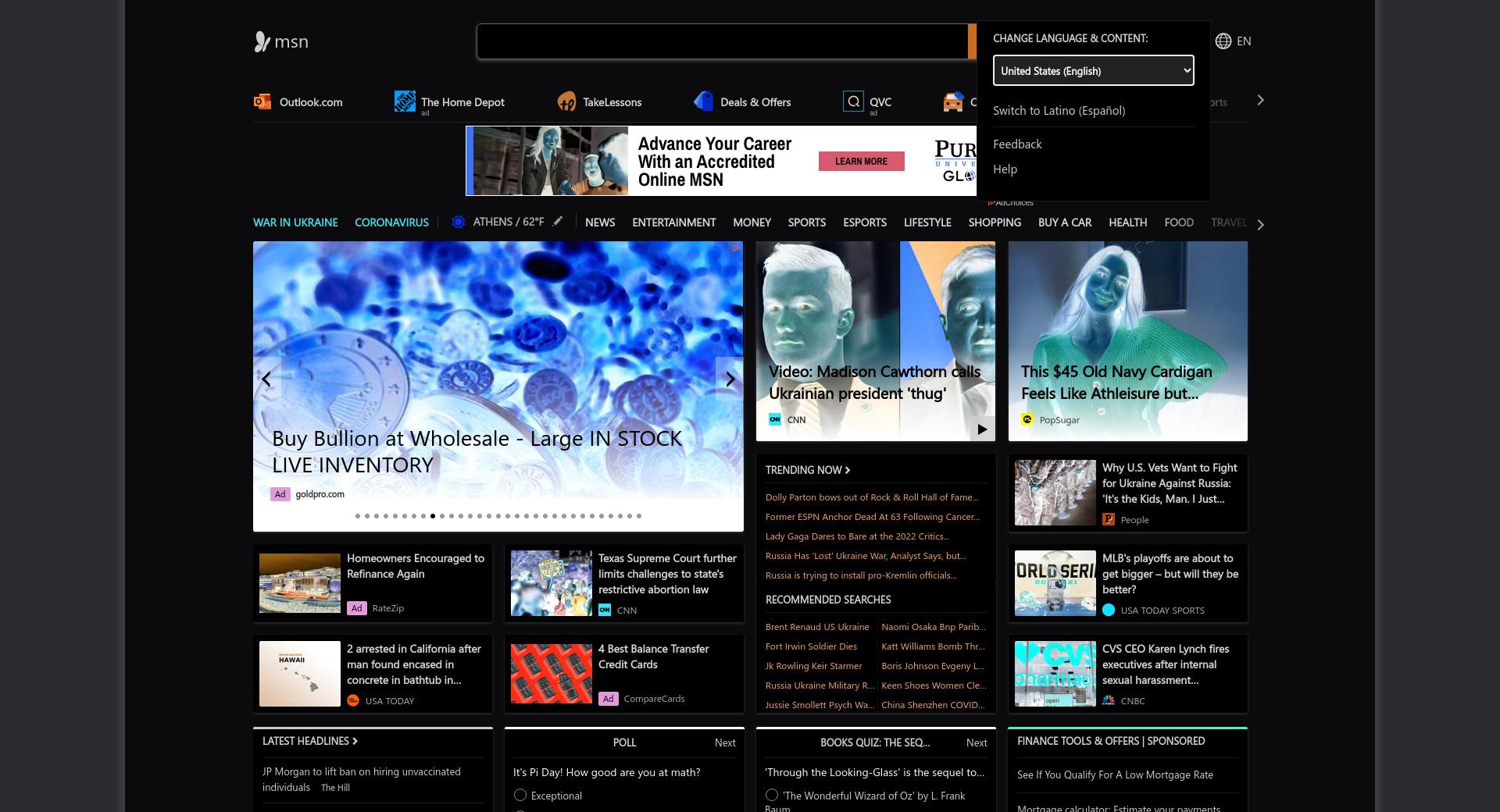
Task: Open Feedback from language menu
Action: [1017, 144]
